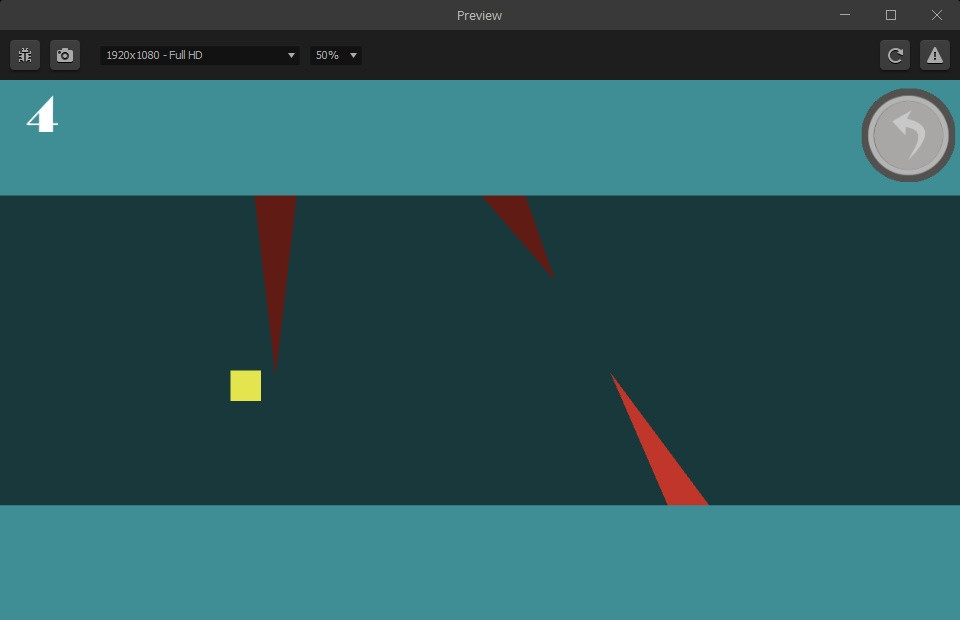Screen dimensions: 960x620
Task: Open the 1920x1080 - Full HD resolution dropdown
Action: point(200,55)
